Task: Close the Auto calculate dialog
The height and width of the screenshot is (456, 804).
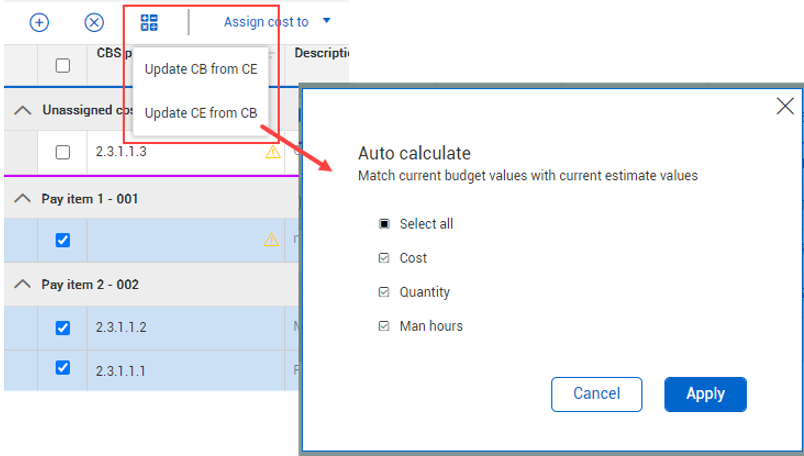Action: click(785, 107)
